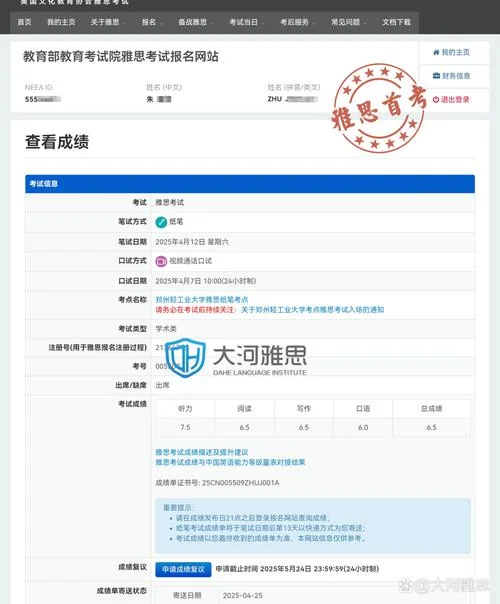The height and width of the screenshot is (604, 500).
Task: Open the 文档下载 menu item
Action: tap(396, 22)
